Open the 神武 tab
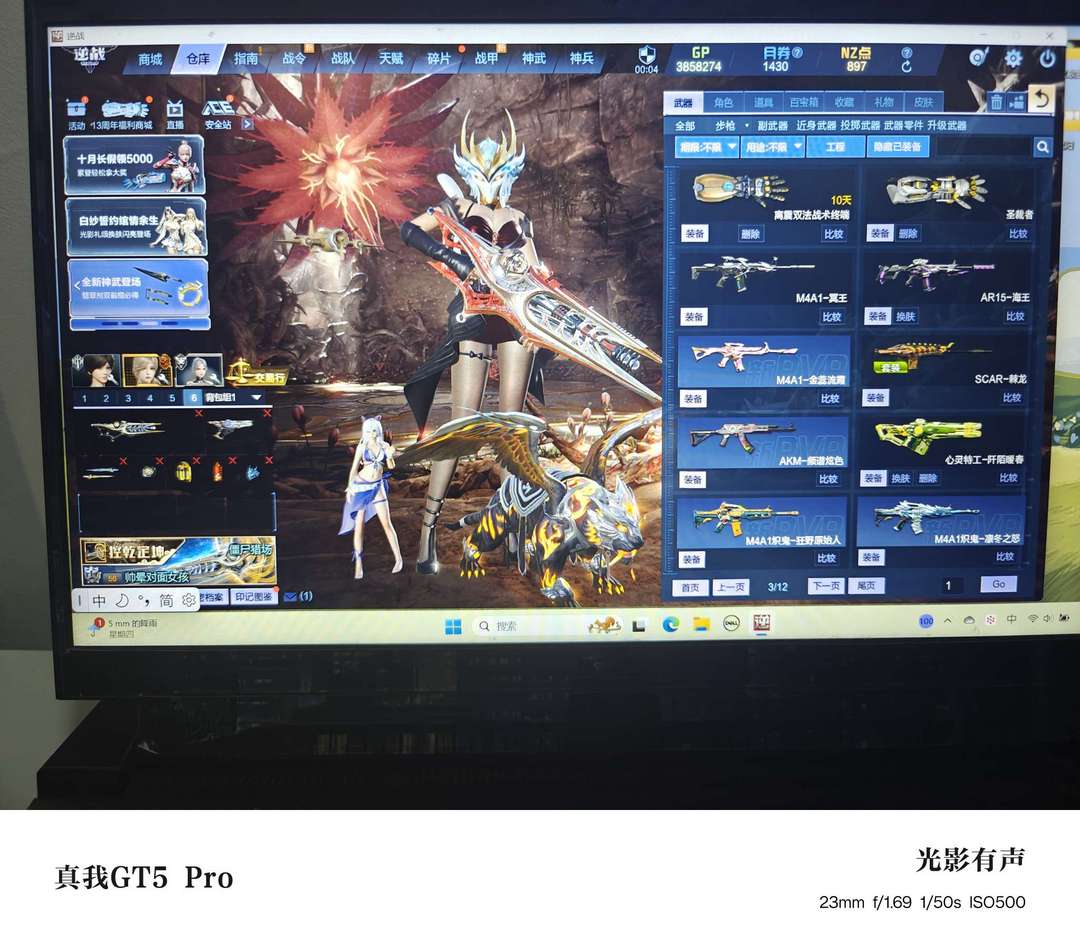The image size is (1080, 945). pyautogui.click(x=534, y=59)
